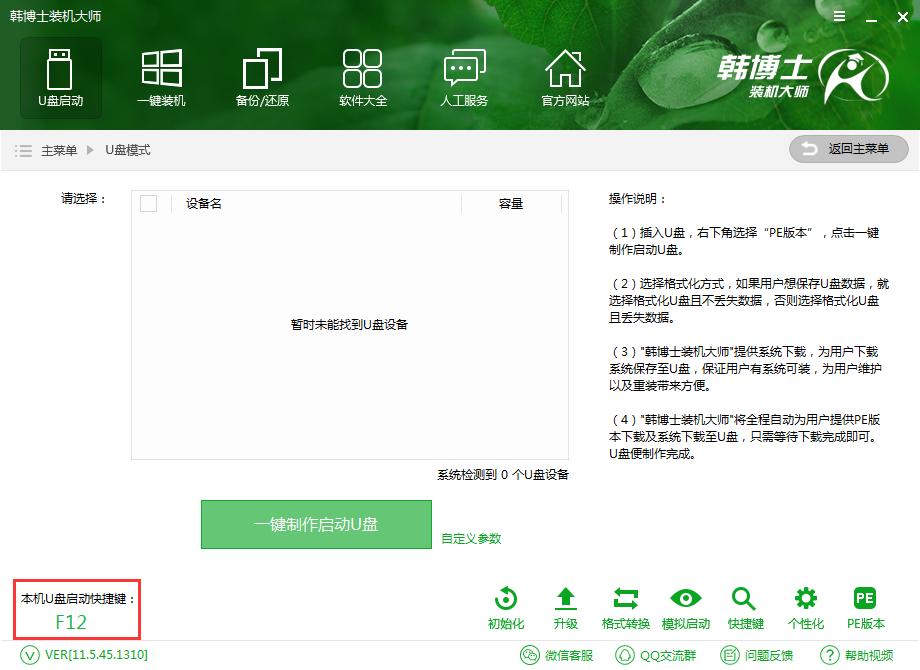The width and height of the screenshot is (920, 670).
Task: Tick the select-all checkbox beside 设备名
Action: pyautogui.click(x=149, y=204)
